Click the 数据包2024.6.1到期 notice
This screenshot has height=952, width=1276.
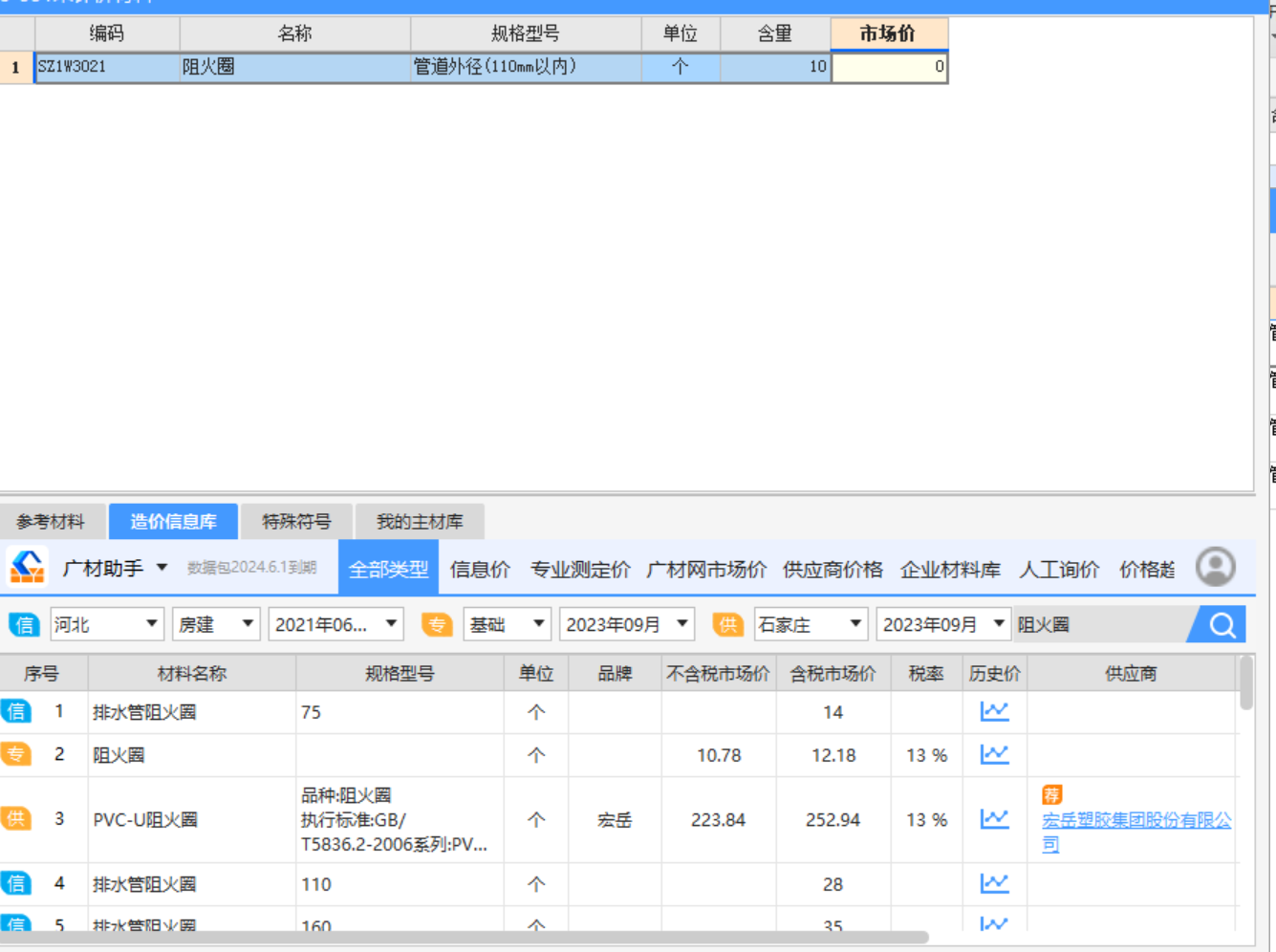click(x=251, y=568)
